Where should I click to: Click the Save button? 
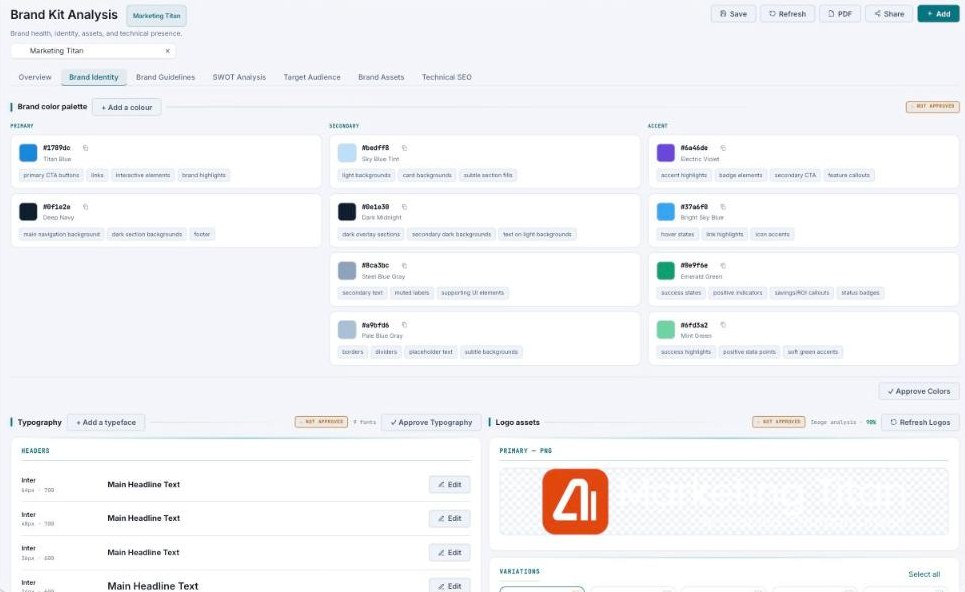[733, 14]
